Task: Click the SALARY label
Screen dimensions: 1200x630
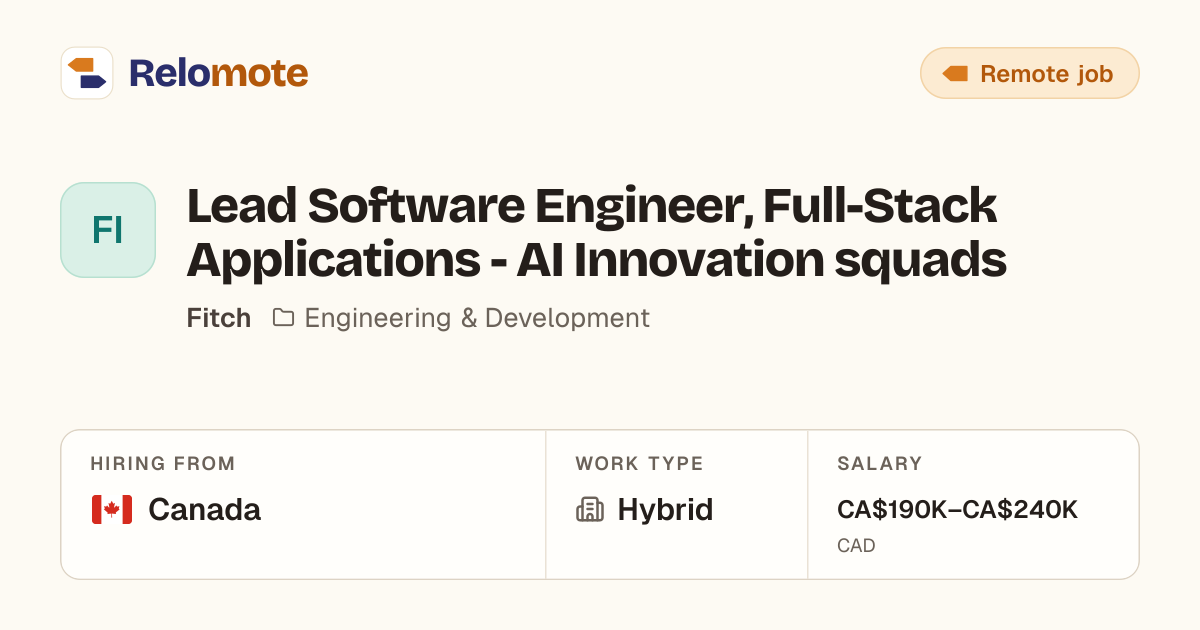Action: coord(879,464)
